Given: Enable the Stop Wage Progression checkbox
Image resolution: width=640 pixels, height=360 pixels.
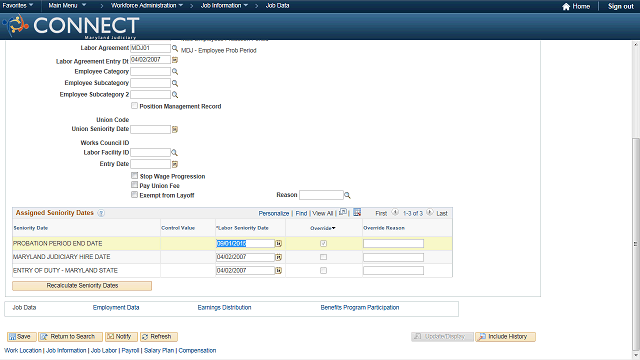Looking at the screenshot, I should [x=134, y=176].
